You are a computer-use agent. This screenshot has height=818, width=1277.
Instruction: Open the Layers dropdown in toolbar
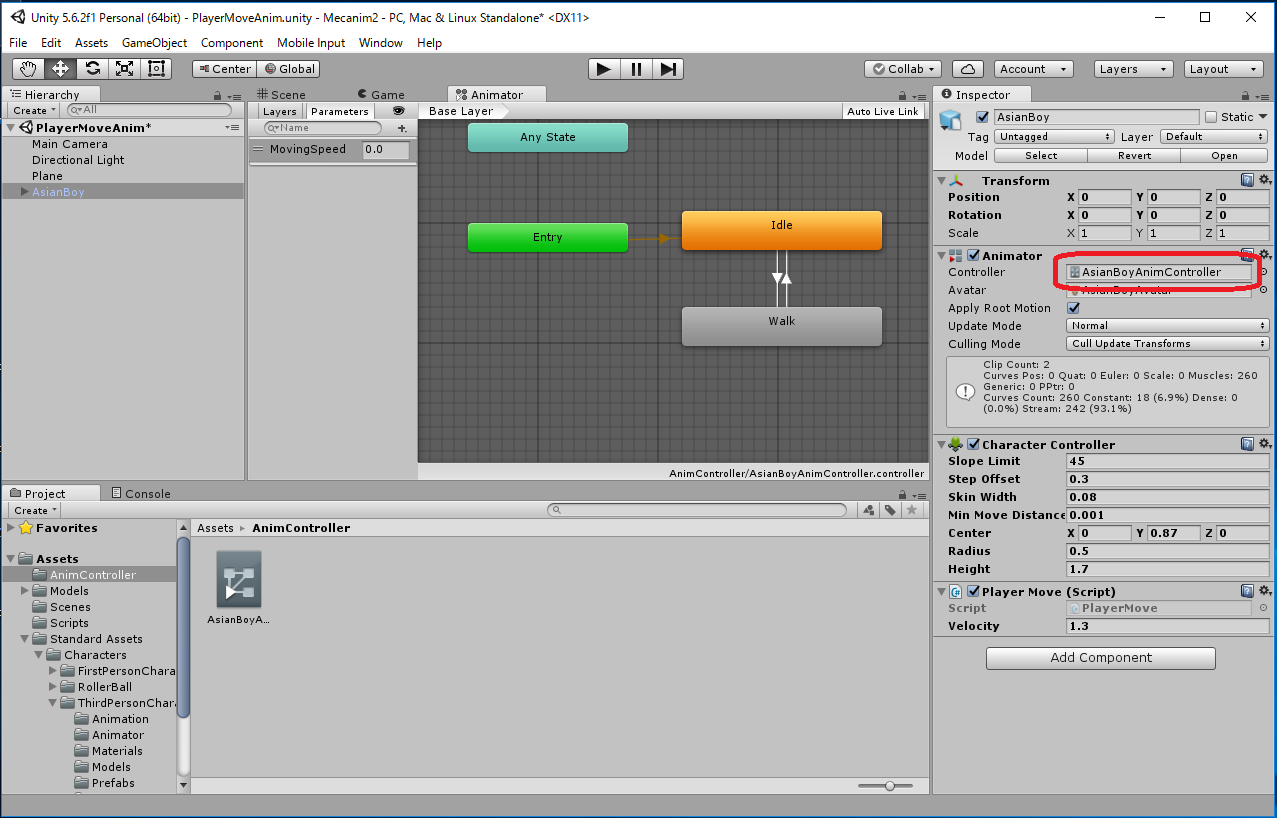click(x=1134, y=69)
